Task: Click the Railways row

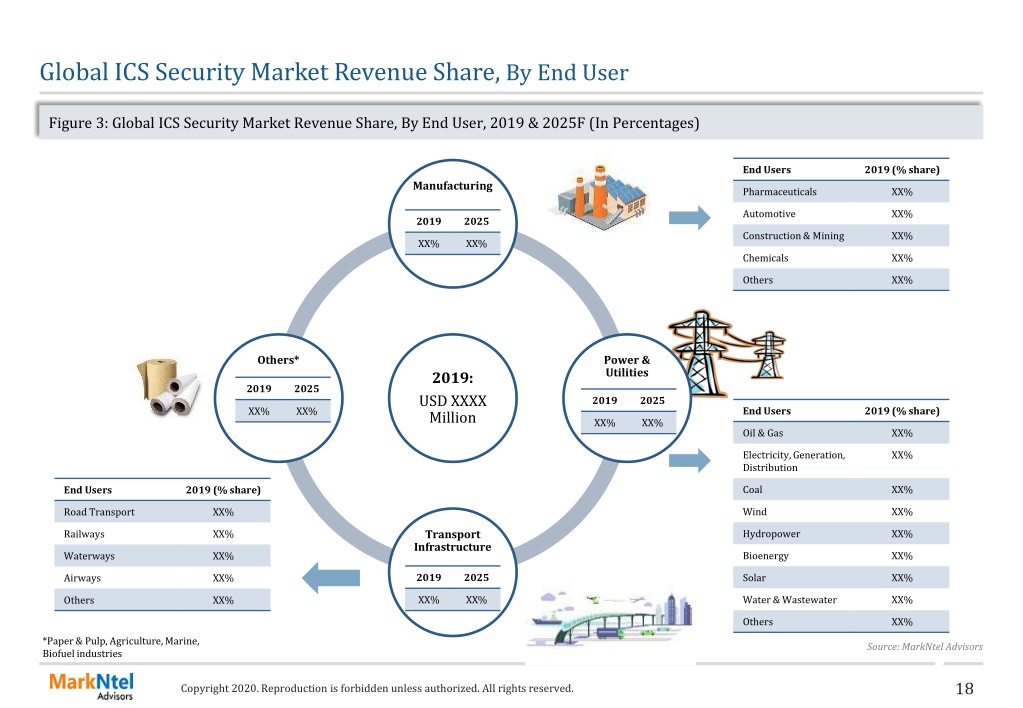Action: click(162, 534)
